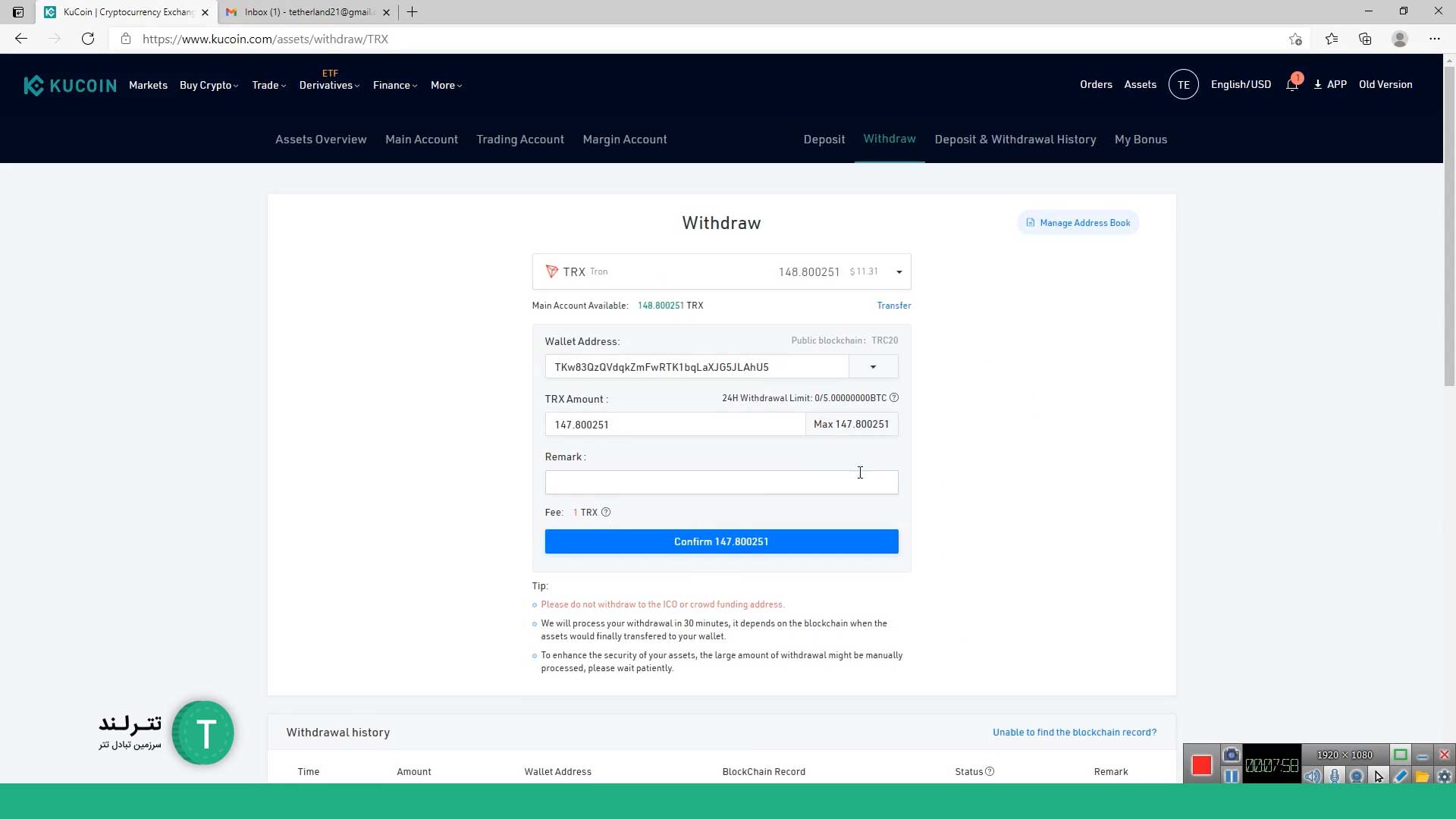
Task: Close the KuCoin browser tab
Action: 205,12
